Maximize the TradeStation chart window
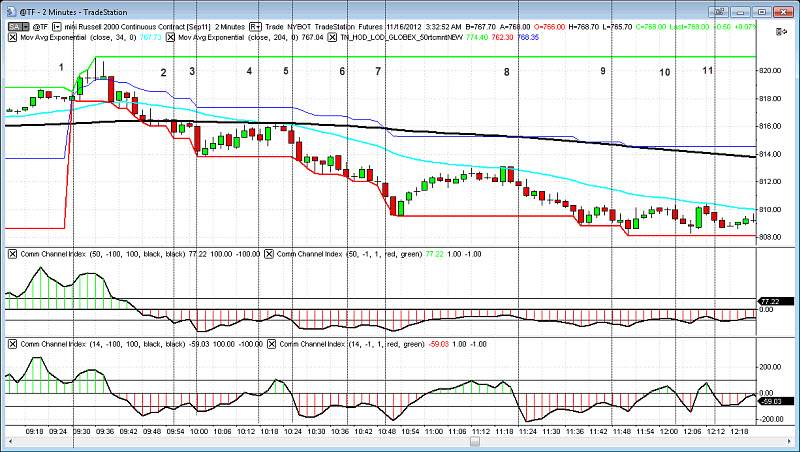 (x=762, y=11)
